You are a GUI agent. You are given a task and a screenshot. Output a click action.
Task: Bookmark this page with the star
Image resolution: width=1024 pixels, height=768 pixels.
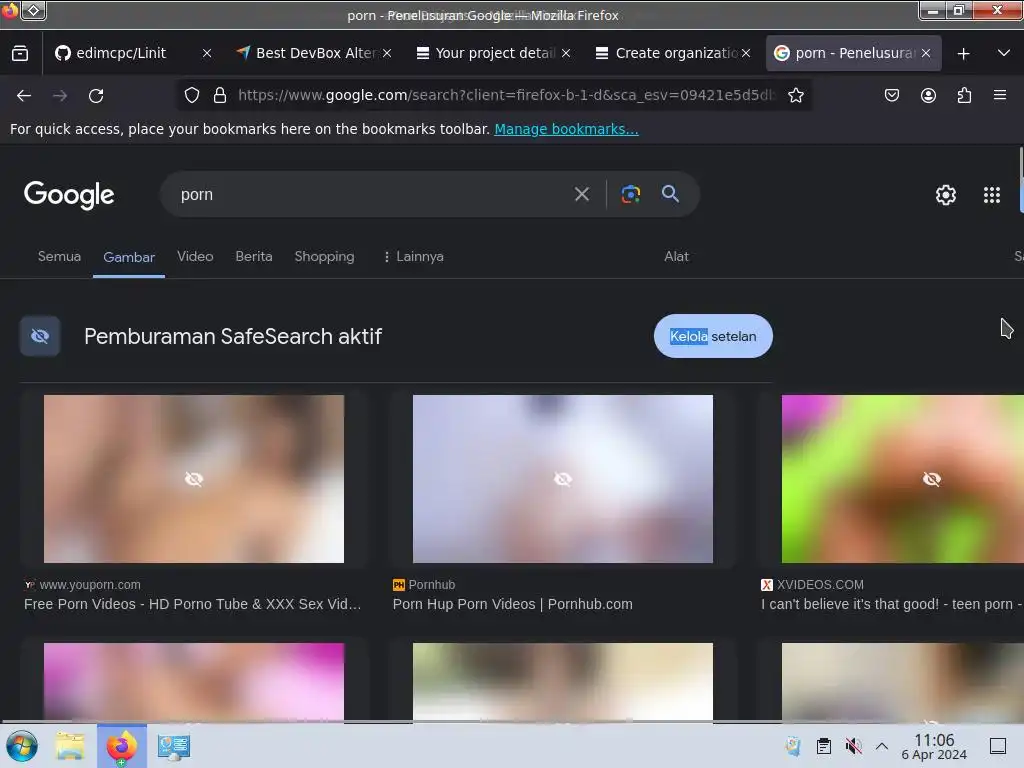(x=795, y=95)
